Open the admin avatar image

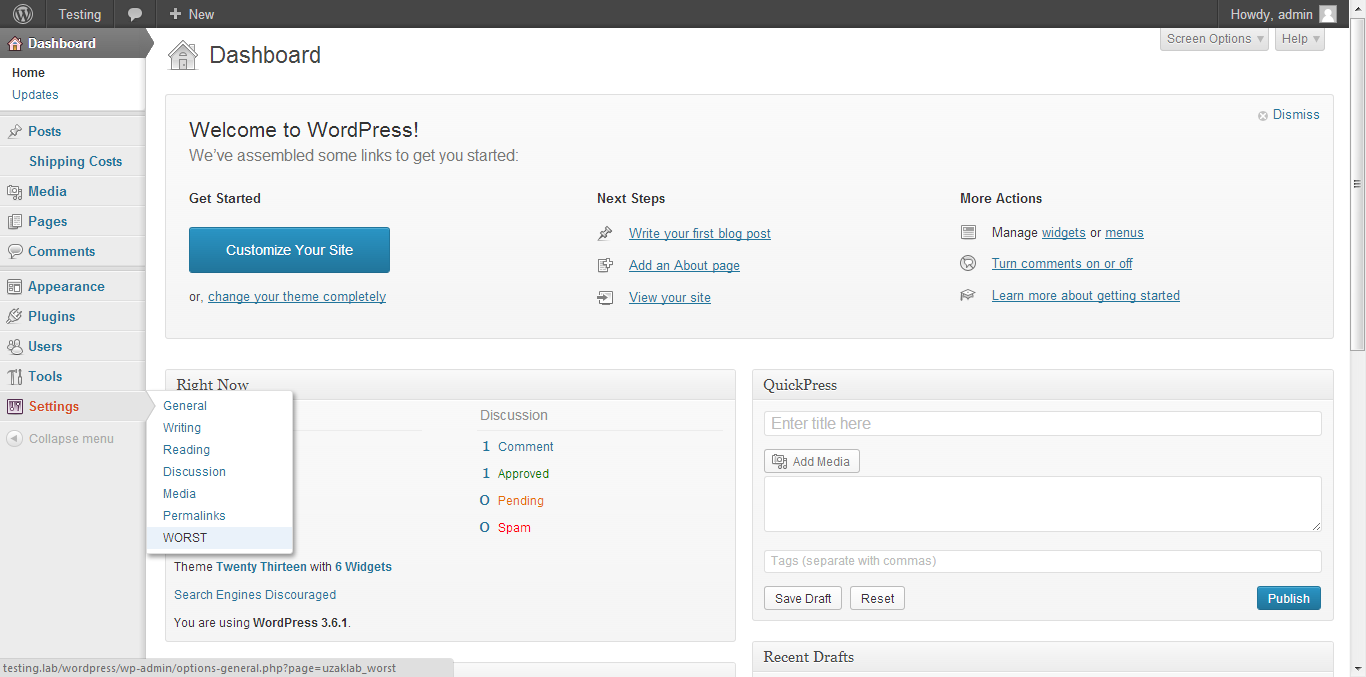pyautogui.click(x=1327, y=14)
